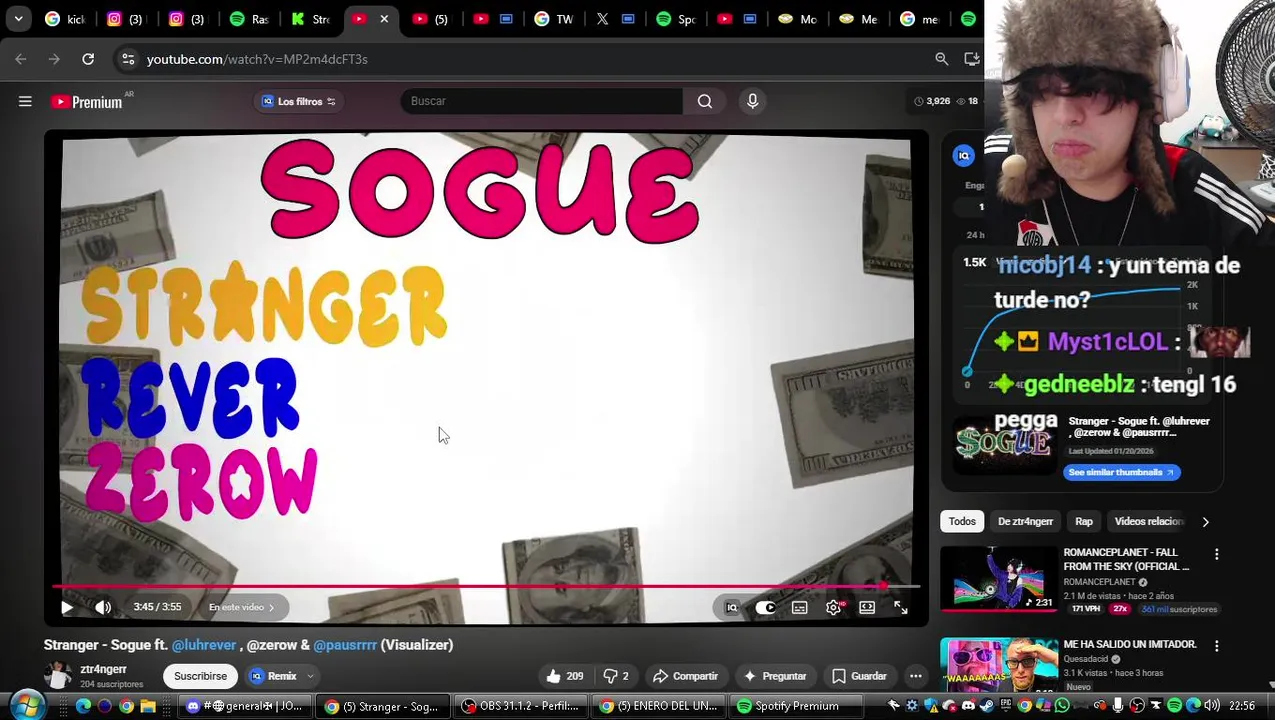
Task: Open 'ME HA SALIDO UN IMITADOR' thumbnail
Action: 999,665
